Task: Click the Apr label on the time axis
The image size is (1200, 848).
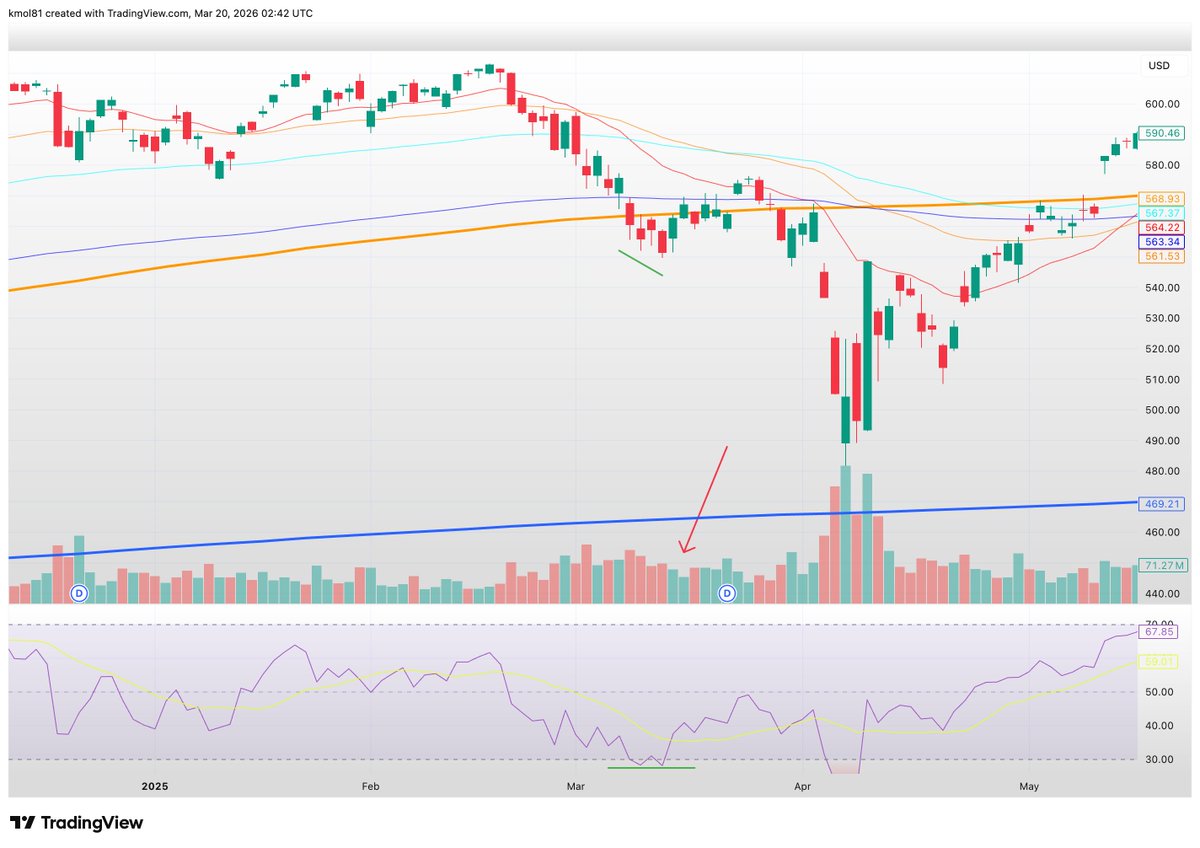Action: (802, 786)
